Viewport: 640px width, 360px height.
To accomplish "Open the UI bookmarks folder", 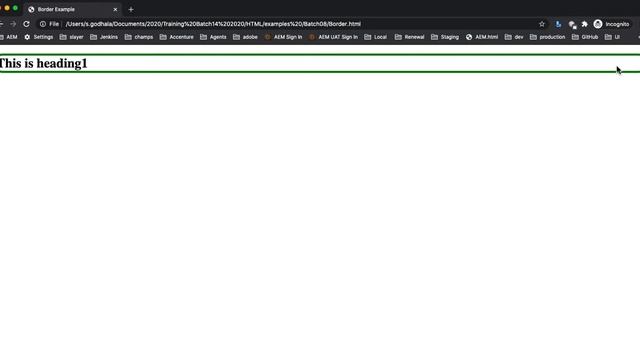I will (x=612, y=37).
